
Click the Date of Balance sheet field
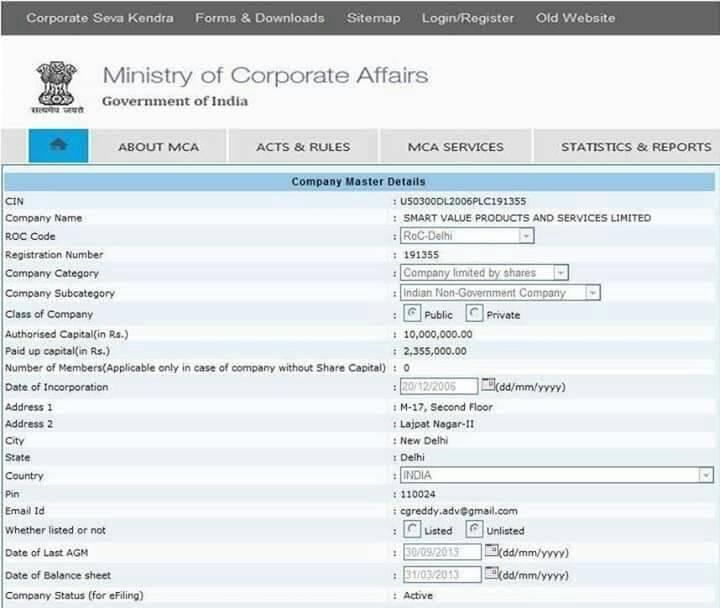442,574
